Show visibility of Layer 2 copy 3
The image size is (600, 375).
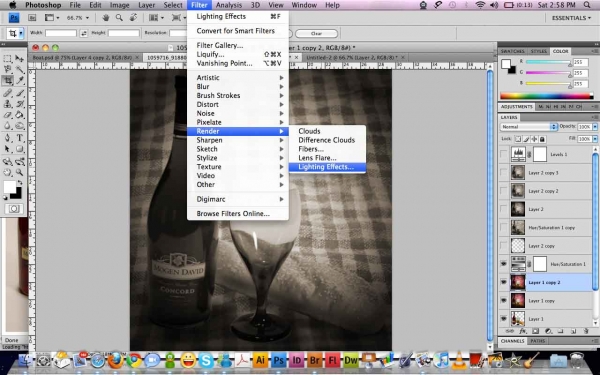pos(504,173)
